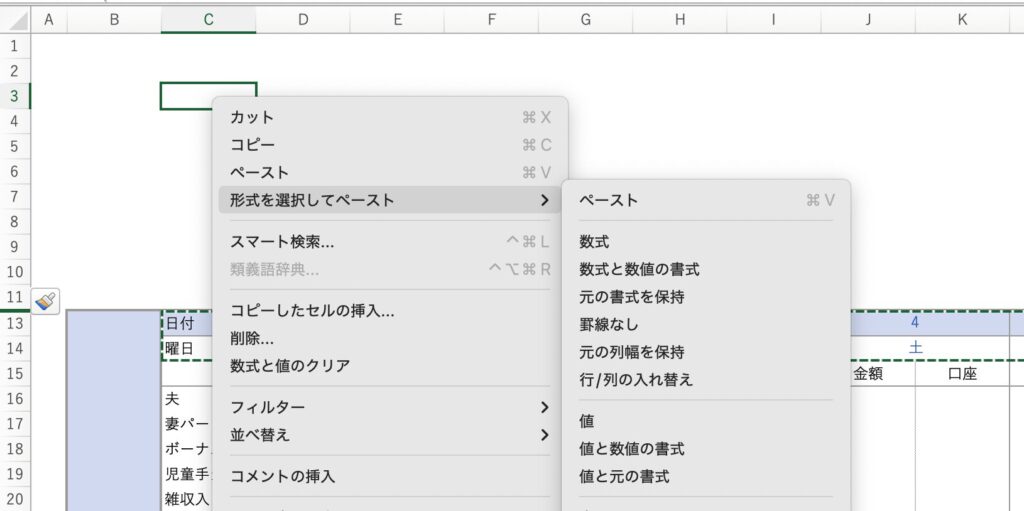Screen dimensions: 1024x511
Task: Click コメントの挿入 menu item
Action: point(283,476)
